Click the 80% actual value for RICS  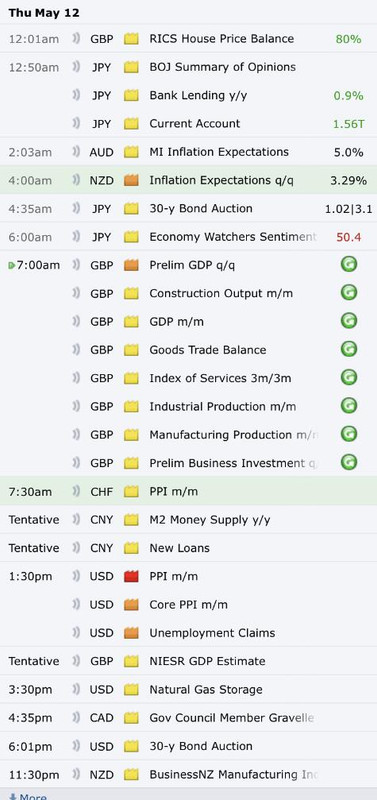(348, 39)
